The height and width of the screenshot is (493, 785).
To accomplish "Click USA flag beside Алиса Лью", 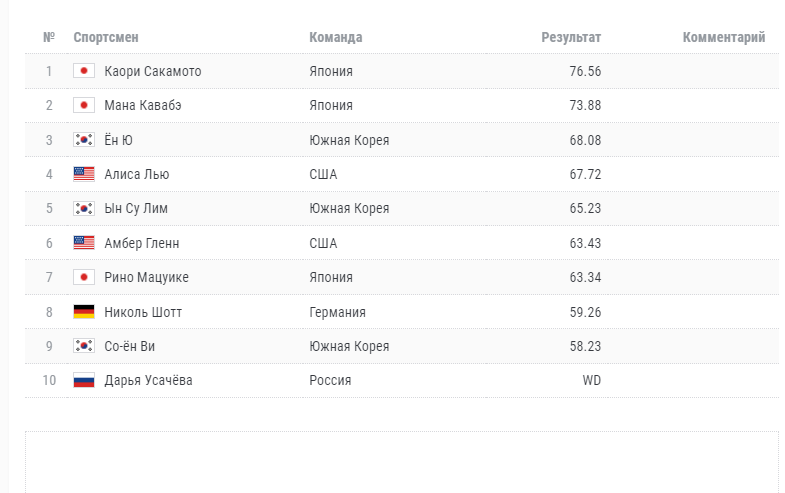I will pos(84,174).
